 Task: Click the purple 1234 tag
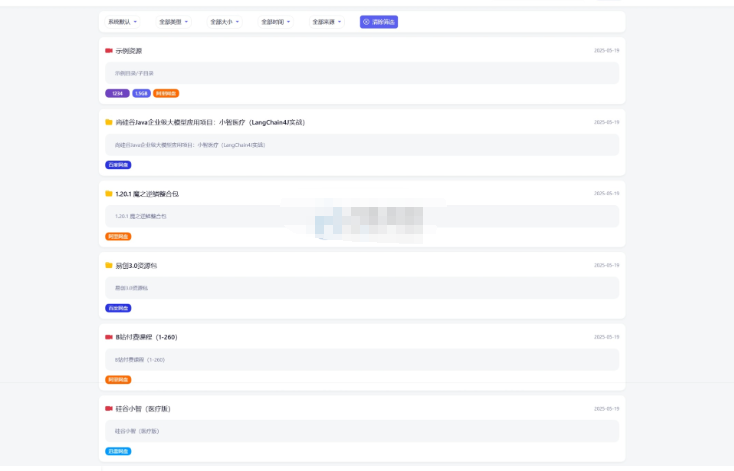(x=117, y=94)
